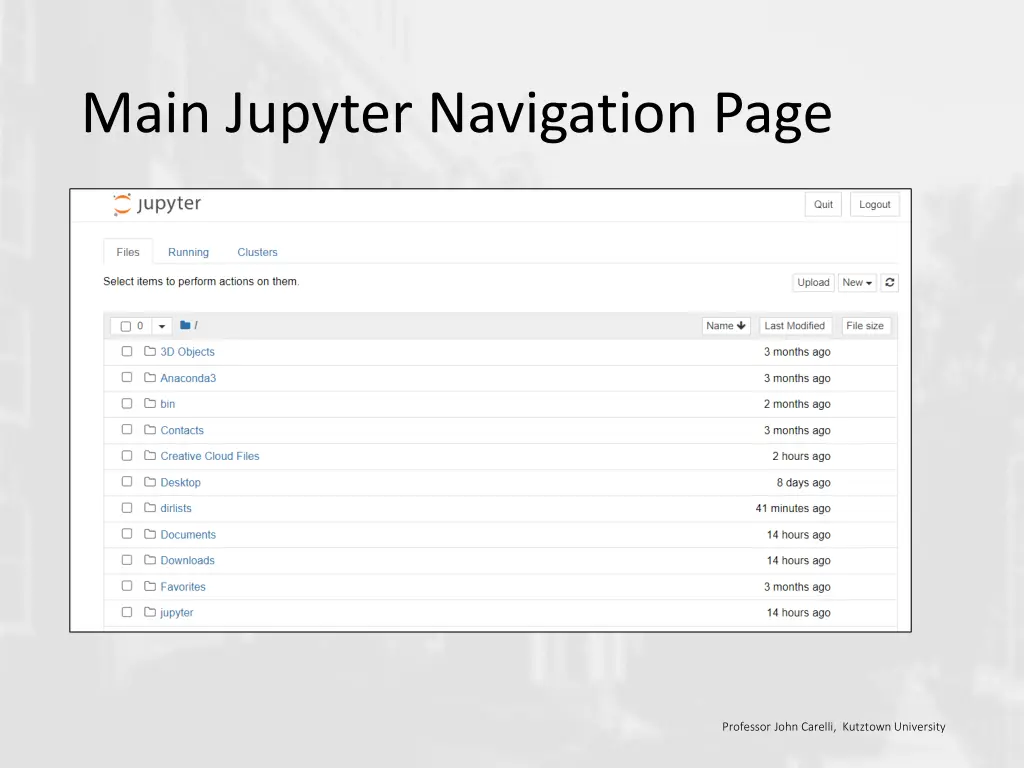Open the Anaconda3 folder link
This screenshot has width=1024, height=768.
(x=188, y=378)
